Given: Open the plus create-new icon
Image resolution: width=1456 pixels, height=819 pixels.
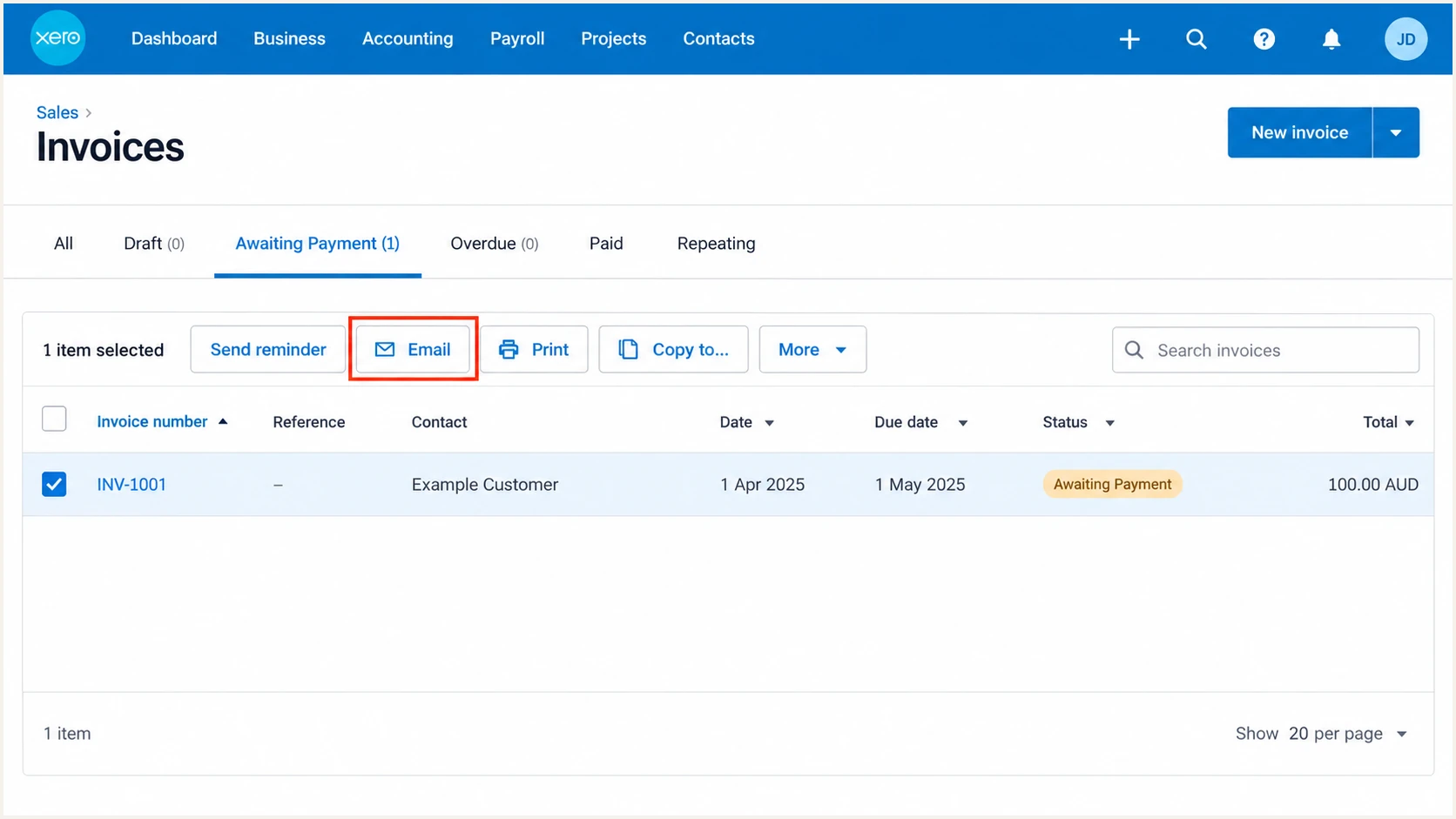Looking at the screenshot, I should pos(1129,39).
